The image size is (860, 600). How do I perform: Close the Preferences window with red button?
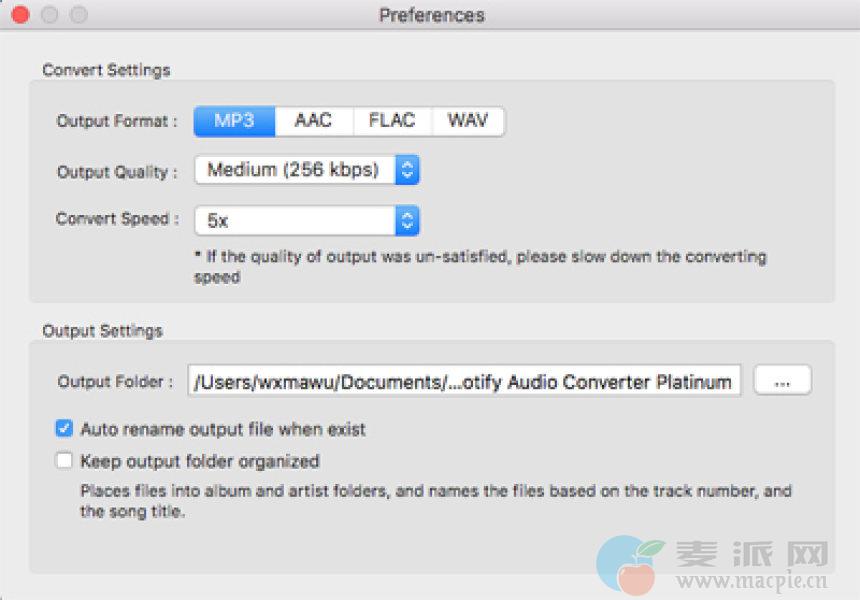coord(20,15)
